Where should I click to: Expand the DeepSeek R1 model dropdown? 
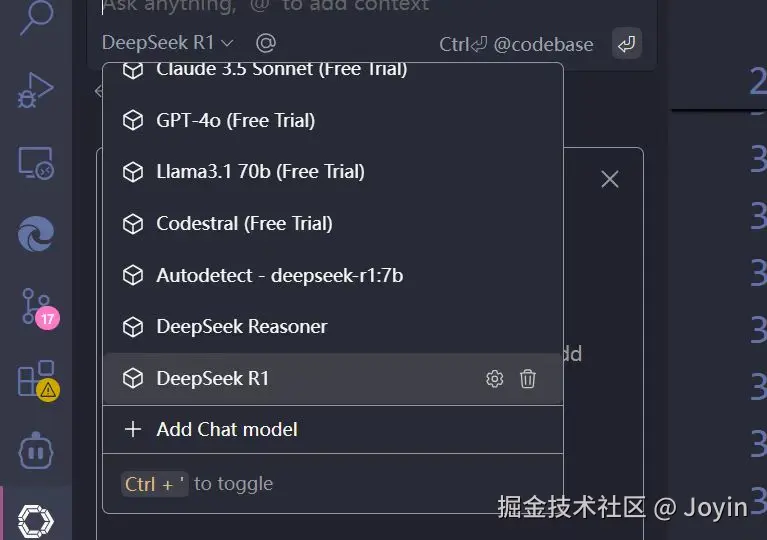pyautogui.click(x=168, y=43)
